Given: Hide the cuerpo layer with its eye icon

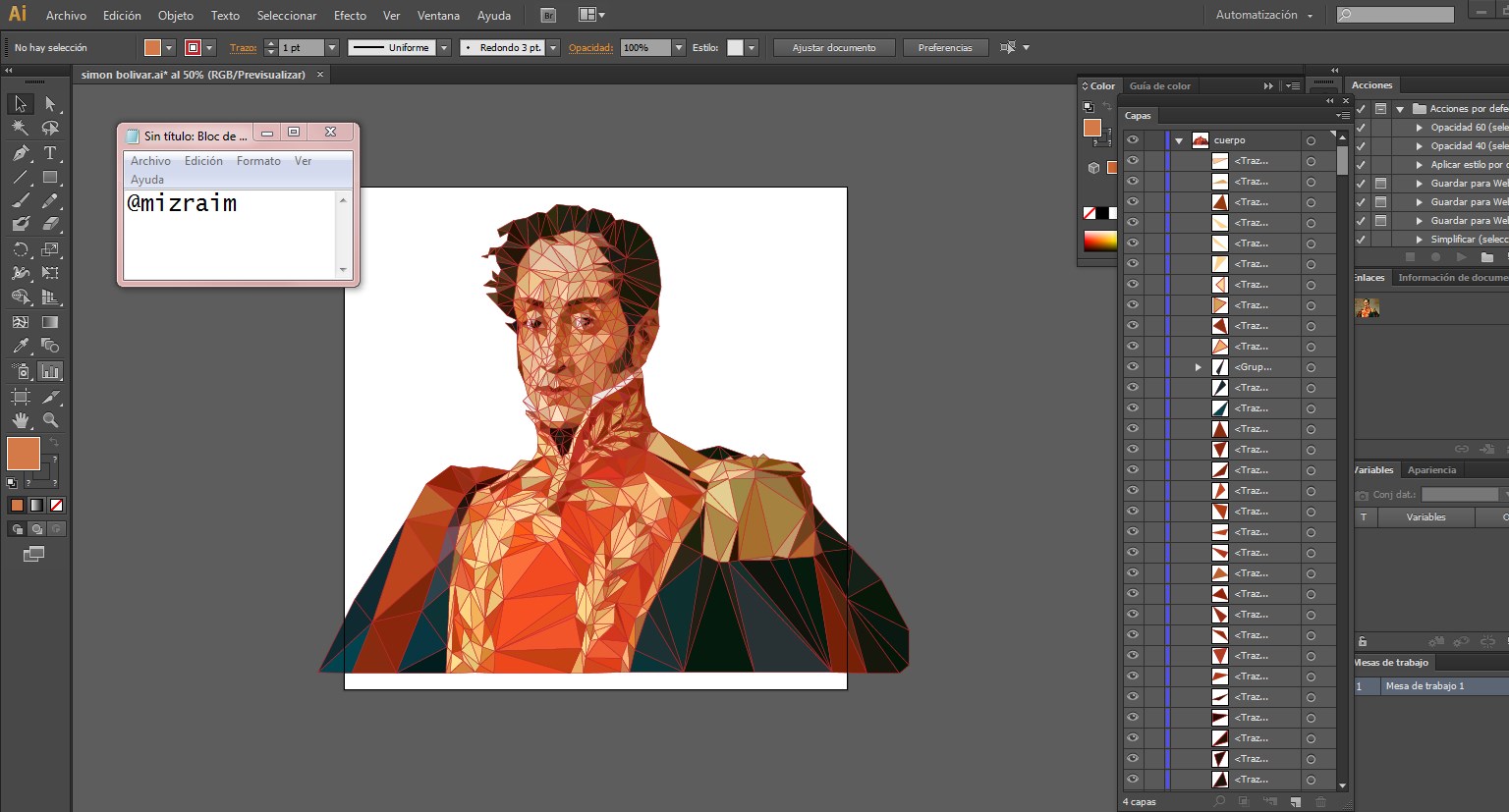Looking at the screenshot, I should pos(1133,140).
